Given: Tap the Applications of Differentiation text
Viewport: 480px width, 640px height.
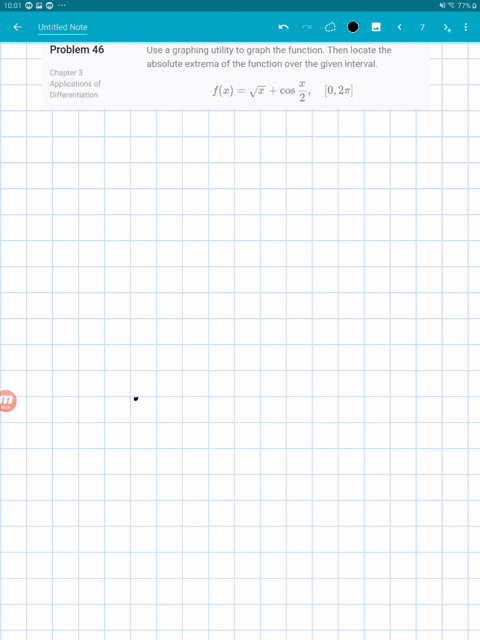Looking at the screenshot, I should (x=75, y=89).
